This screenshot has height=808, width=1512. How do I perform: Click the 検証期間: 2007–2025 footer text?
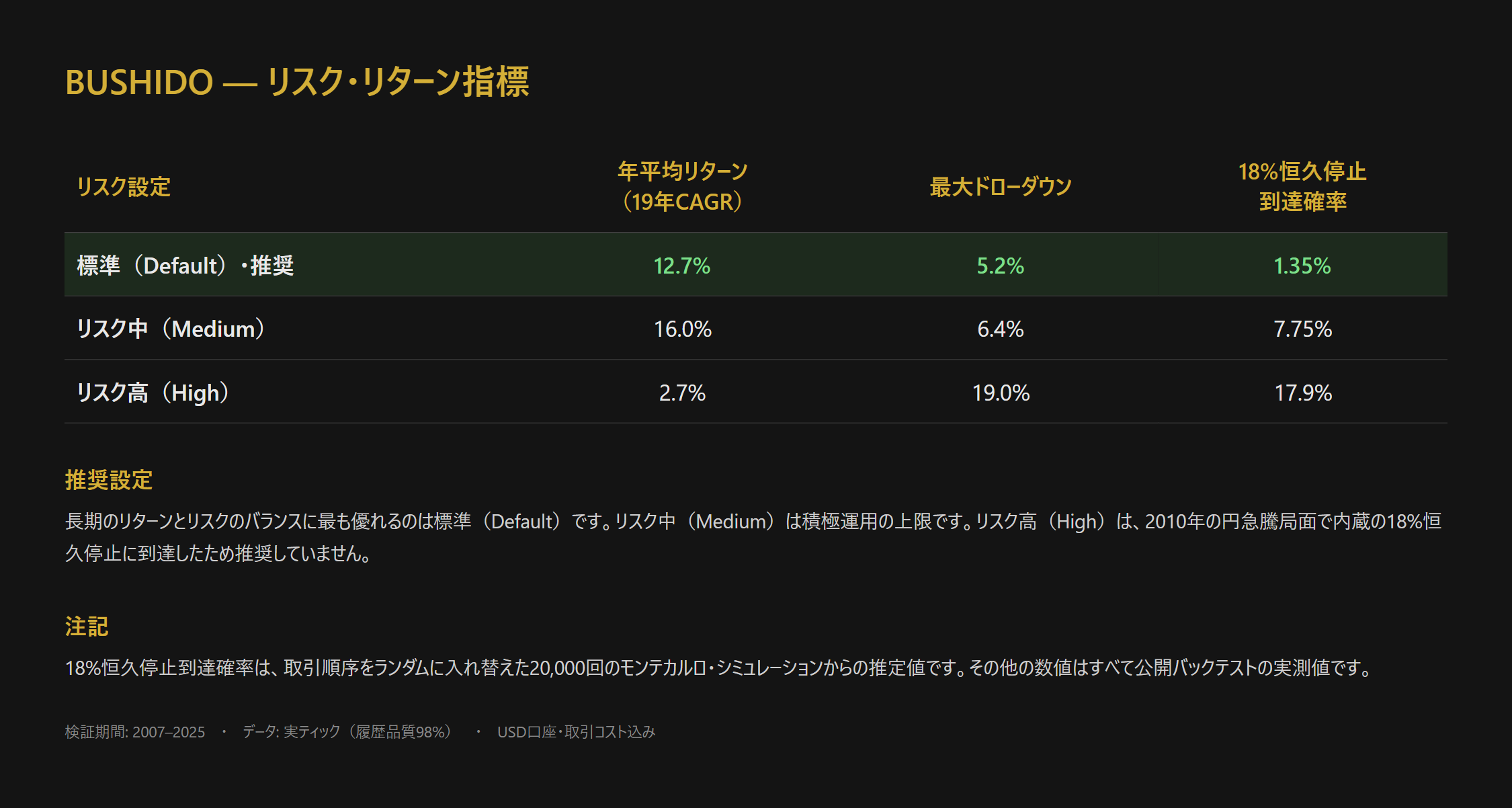(x=135, y=732)
